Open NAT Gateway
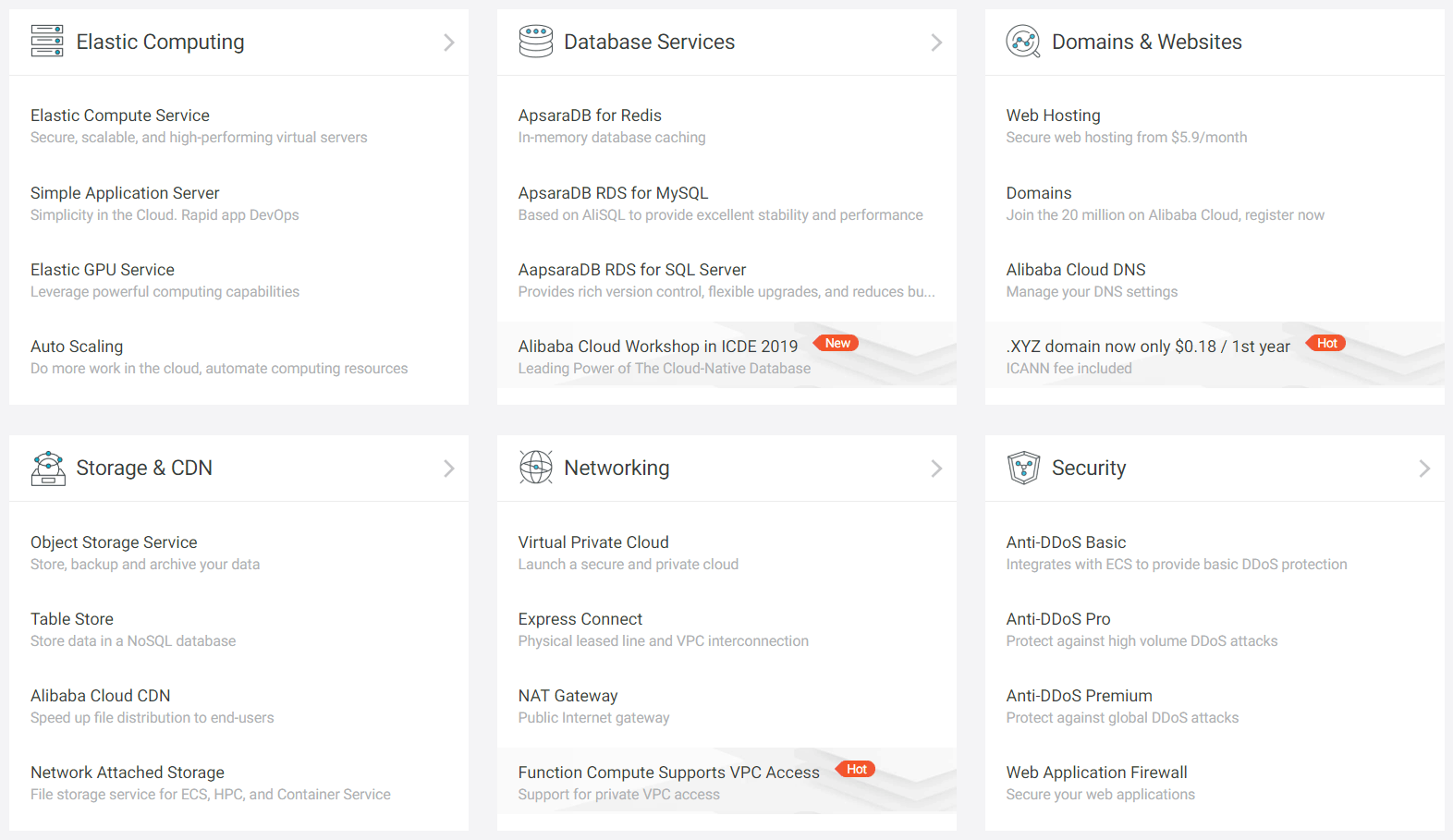 click(568, 696)
